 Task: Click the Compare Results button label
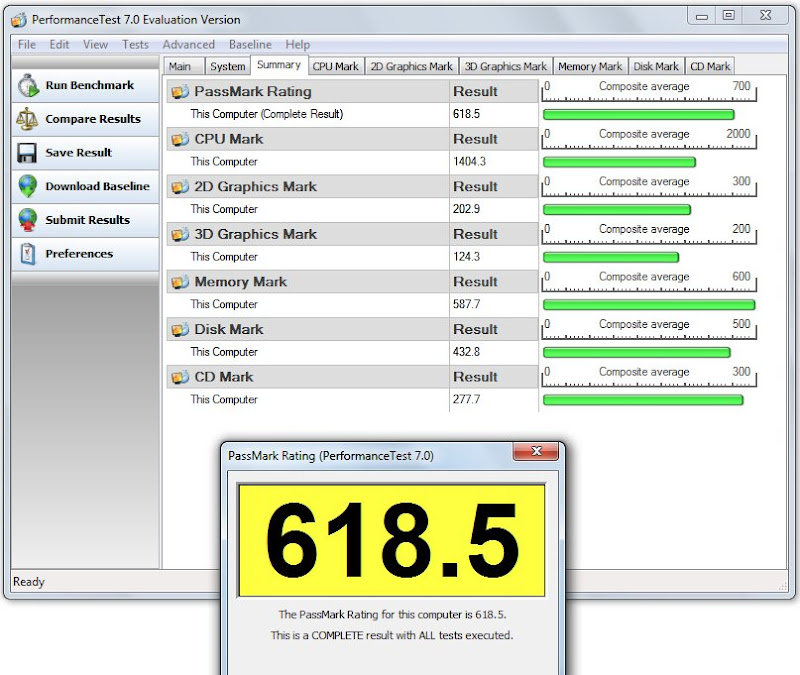[x=93, y=119]
